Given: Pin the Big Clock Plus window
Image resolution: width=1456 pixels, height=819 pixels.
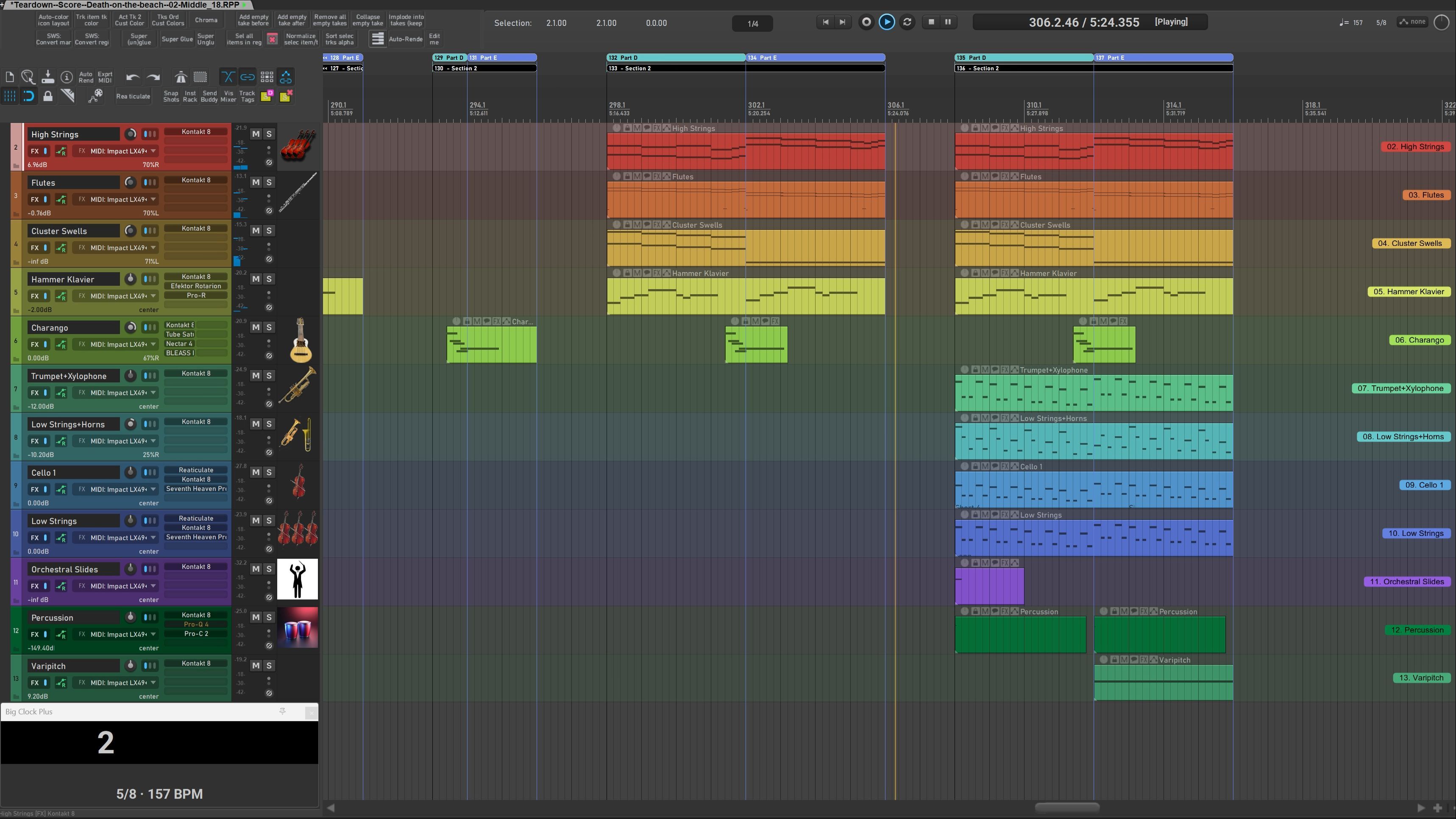Looking at the screenshot, I should coord(283,711).
